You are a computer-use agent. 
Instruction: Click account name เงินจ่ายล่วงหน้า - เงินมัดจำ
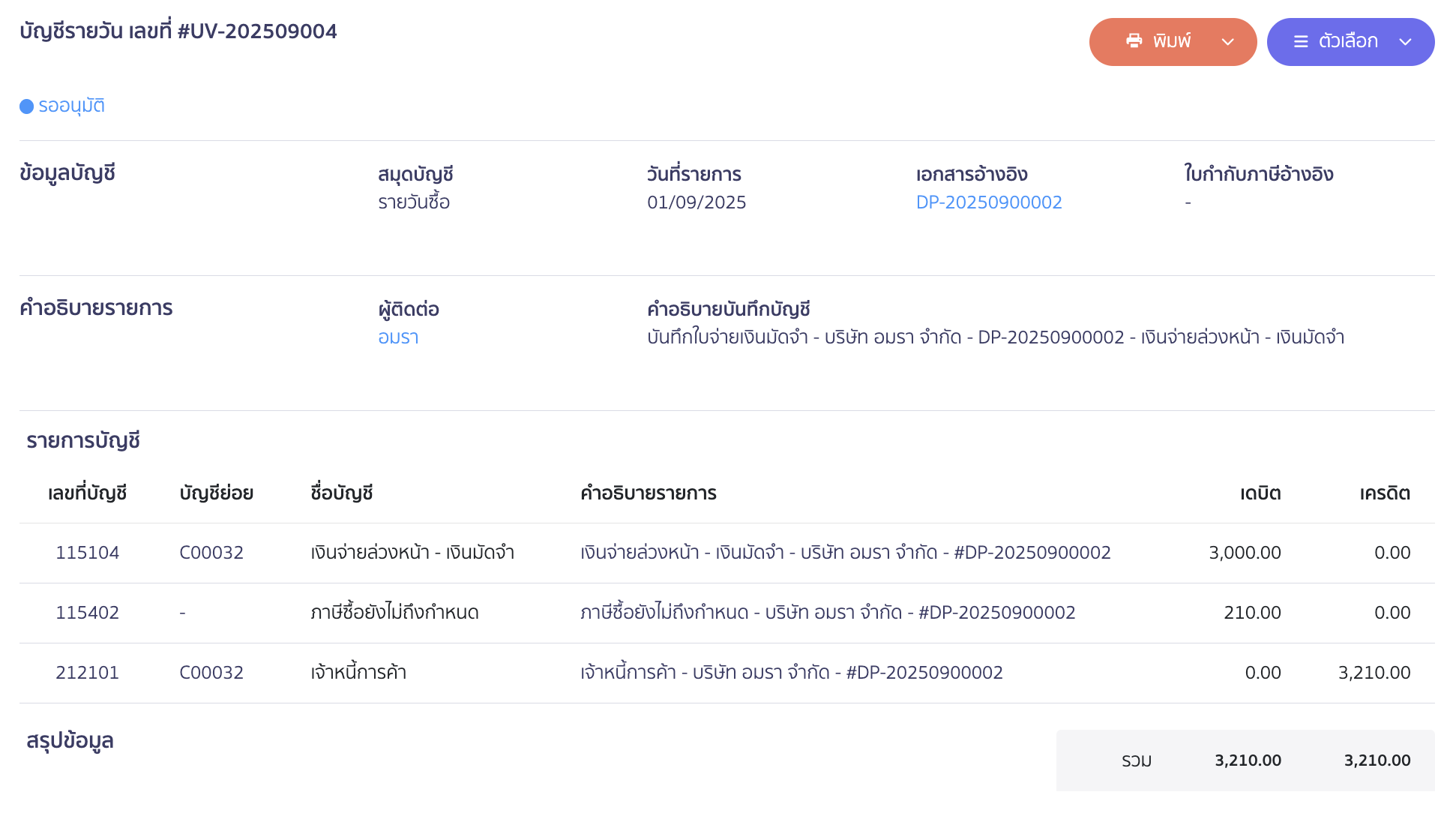412,553
